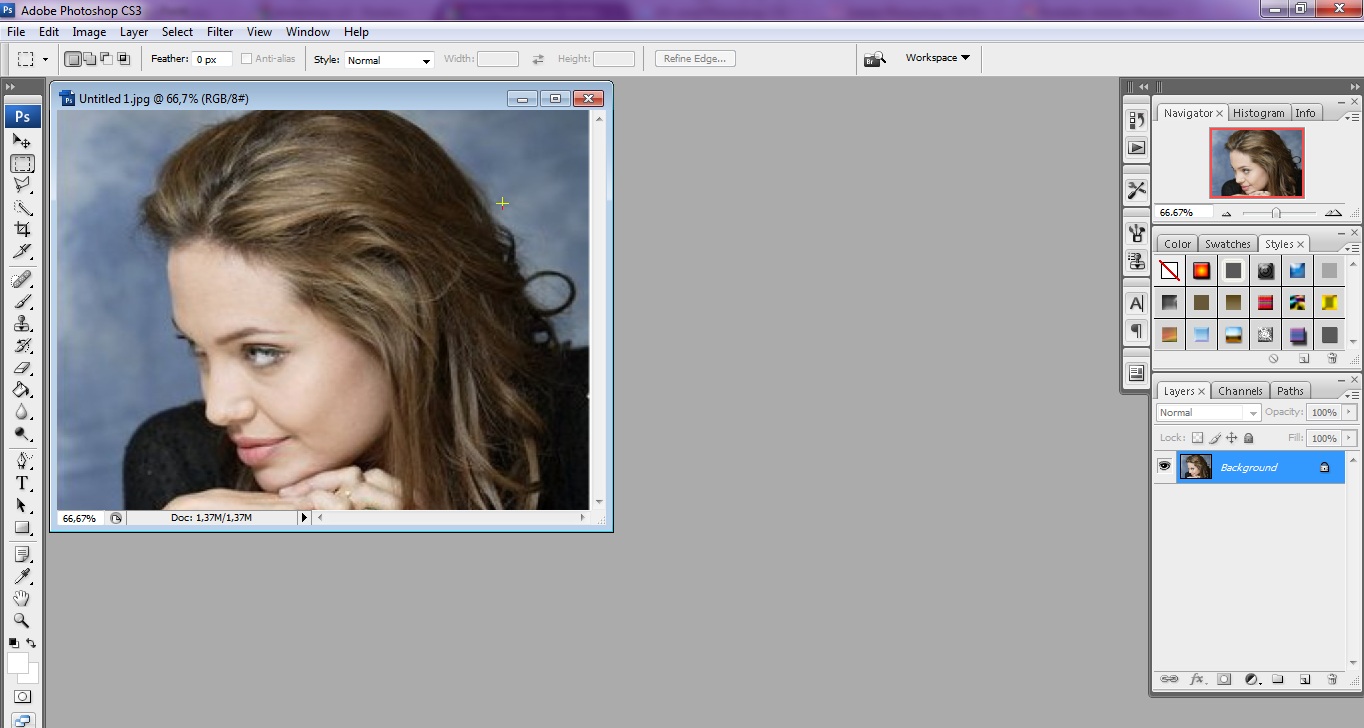The image size is (1364, 728).
Task: Open the Style dropdown set to Normal
Action: coord(389,60)
